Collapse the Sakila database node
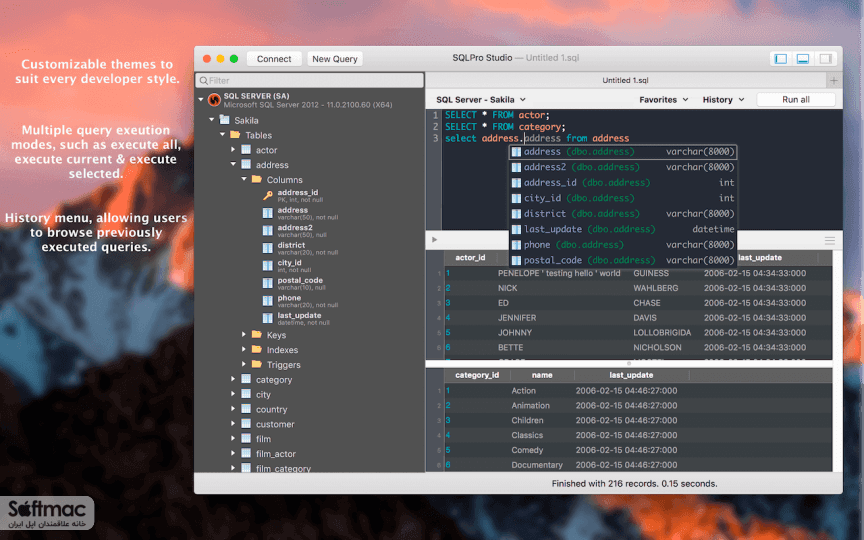 212,120
